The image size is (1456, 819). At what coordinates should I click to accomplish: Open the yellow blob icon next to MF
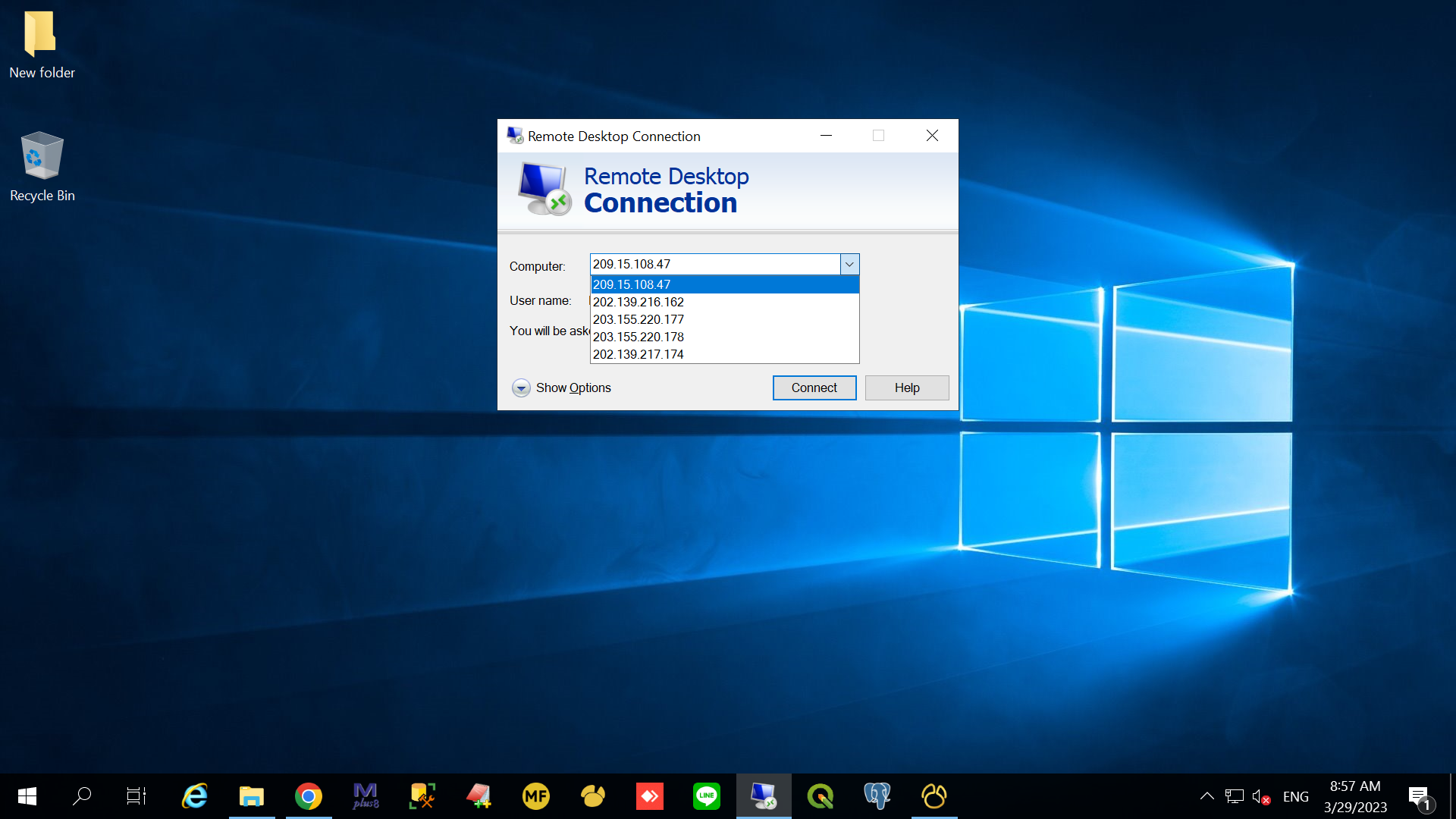[593, 796]
